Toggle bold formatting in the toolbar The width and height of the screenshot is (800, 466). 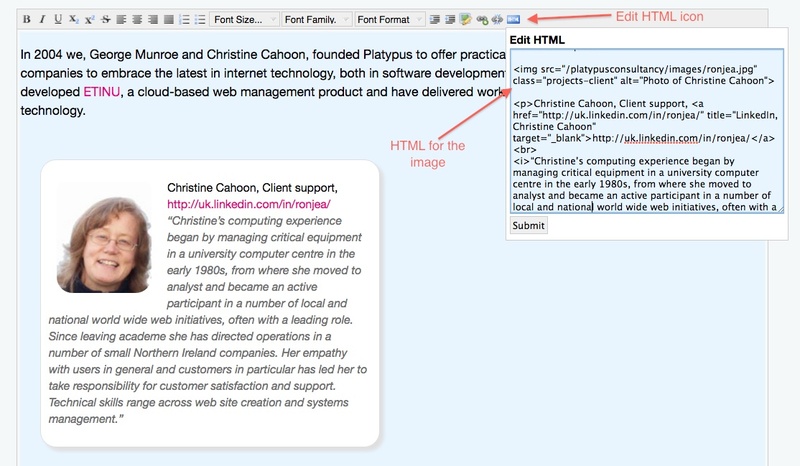point(27,19)
